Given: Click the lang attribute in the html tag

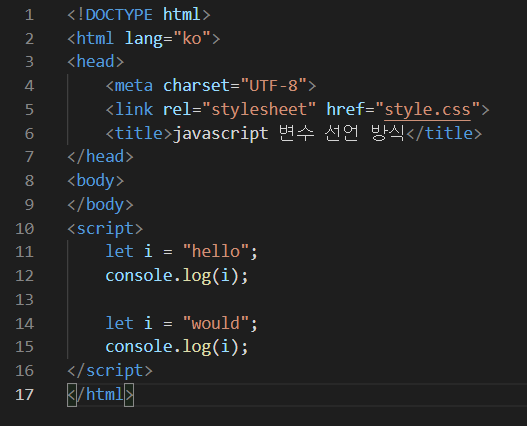Looking at the screenshot, I should click(x=144, y=39).
